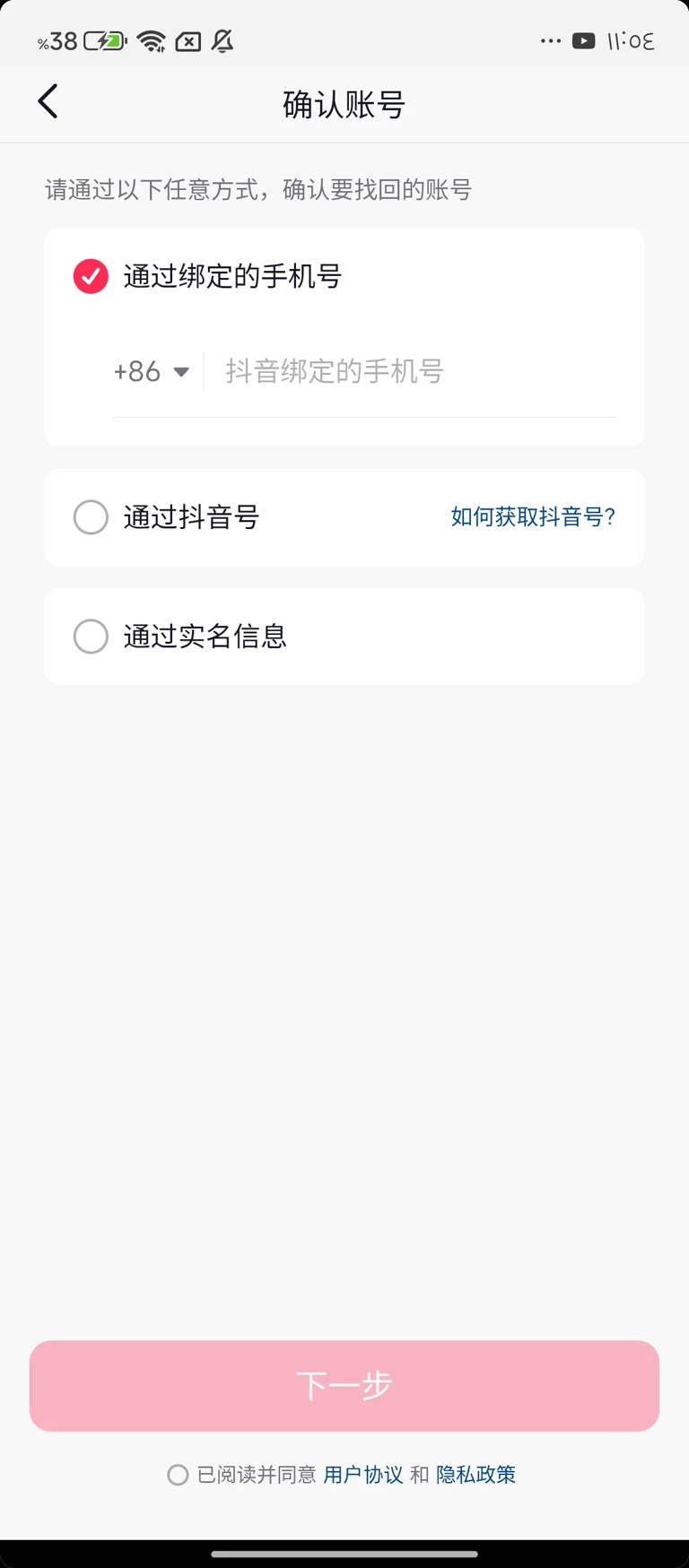Tap the YouTube icon in status bar
689x1568 pixels.
pyautogui.click(x=583, y=41)
